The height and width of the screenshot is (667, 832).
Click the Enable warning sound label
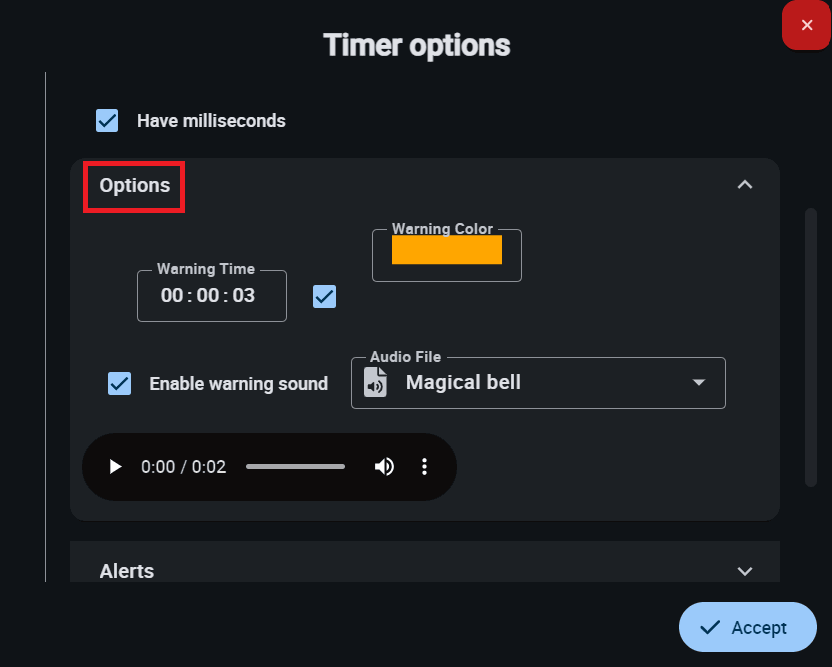click(x=238, y=384)
